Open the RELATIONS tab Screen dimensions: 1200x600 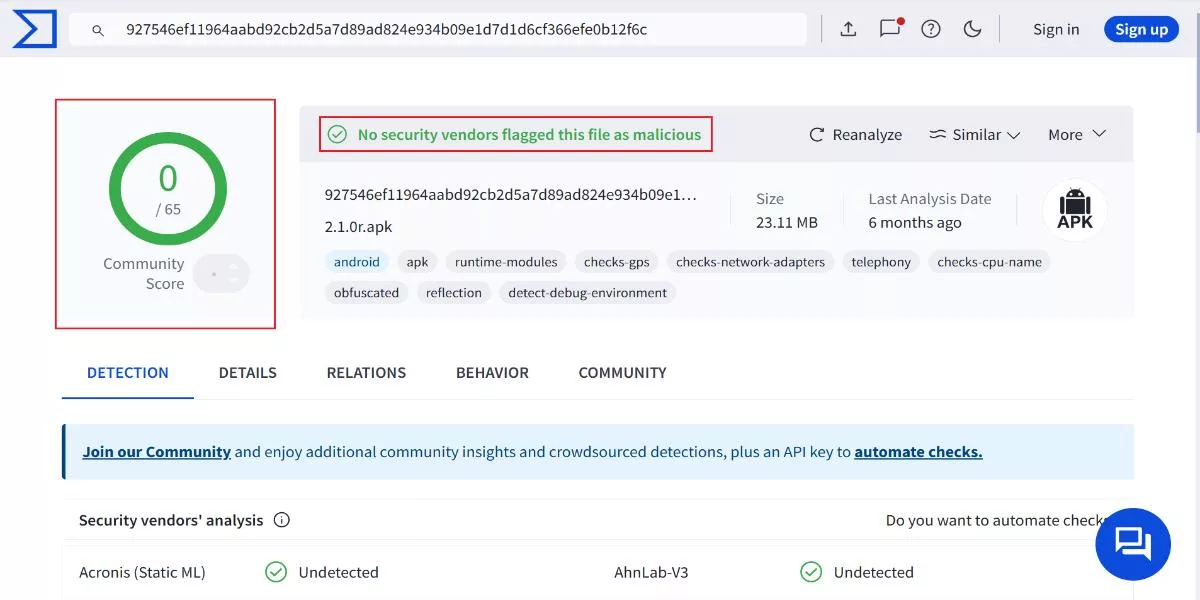pyautogui.click(x=366, y=373)
